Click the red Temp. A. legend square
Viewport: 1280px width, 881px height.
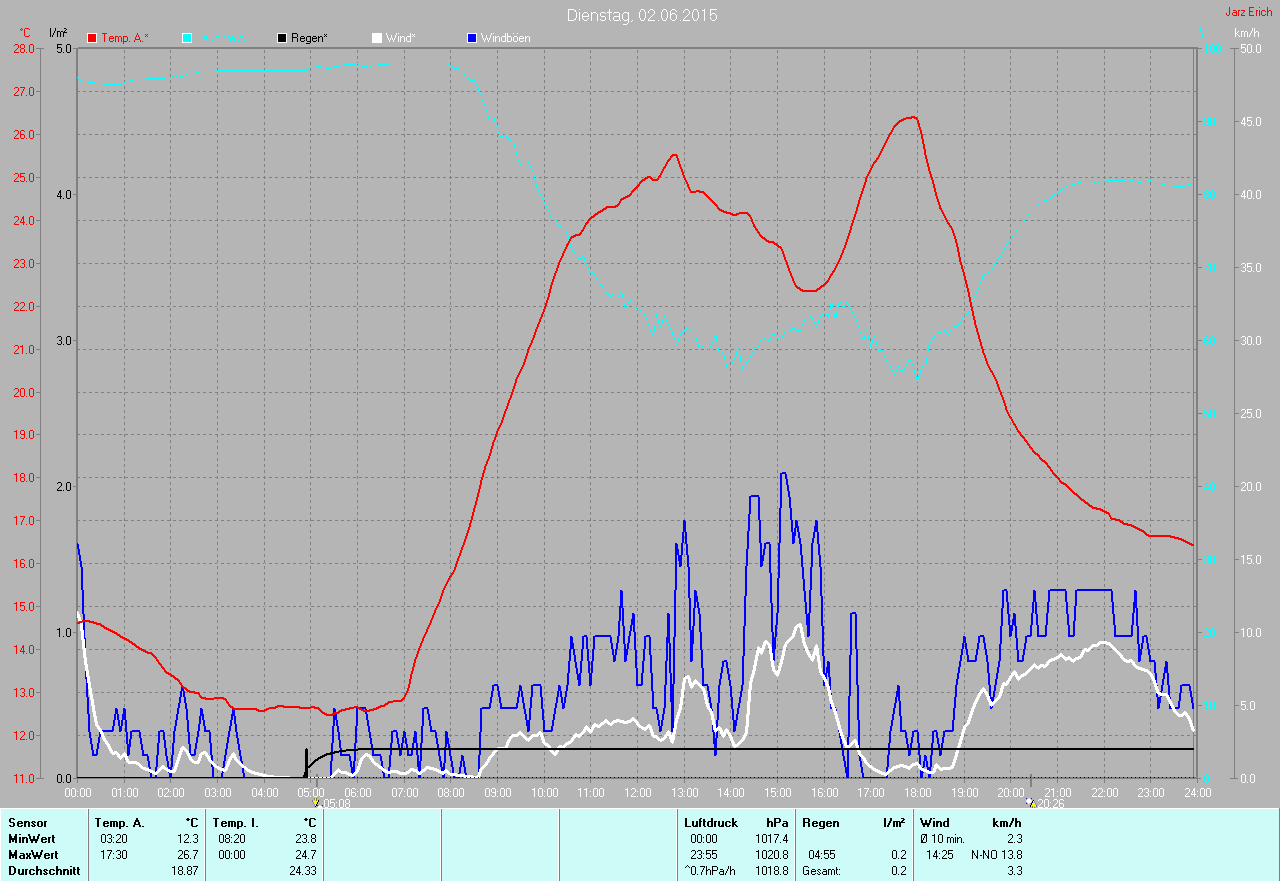(x=92, y=38)
